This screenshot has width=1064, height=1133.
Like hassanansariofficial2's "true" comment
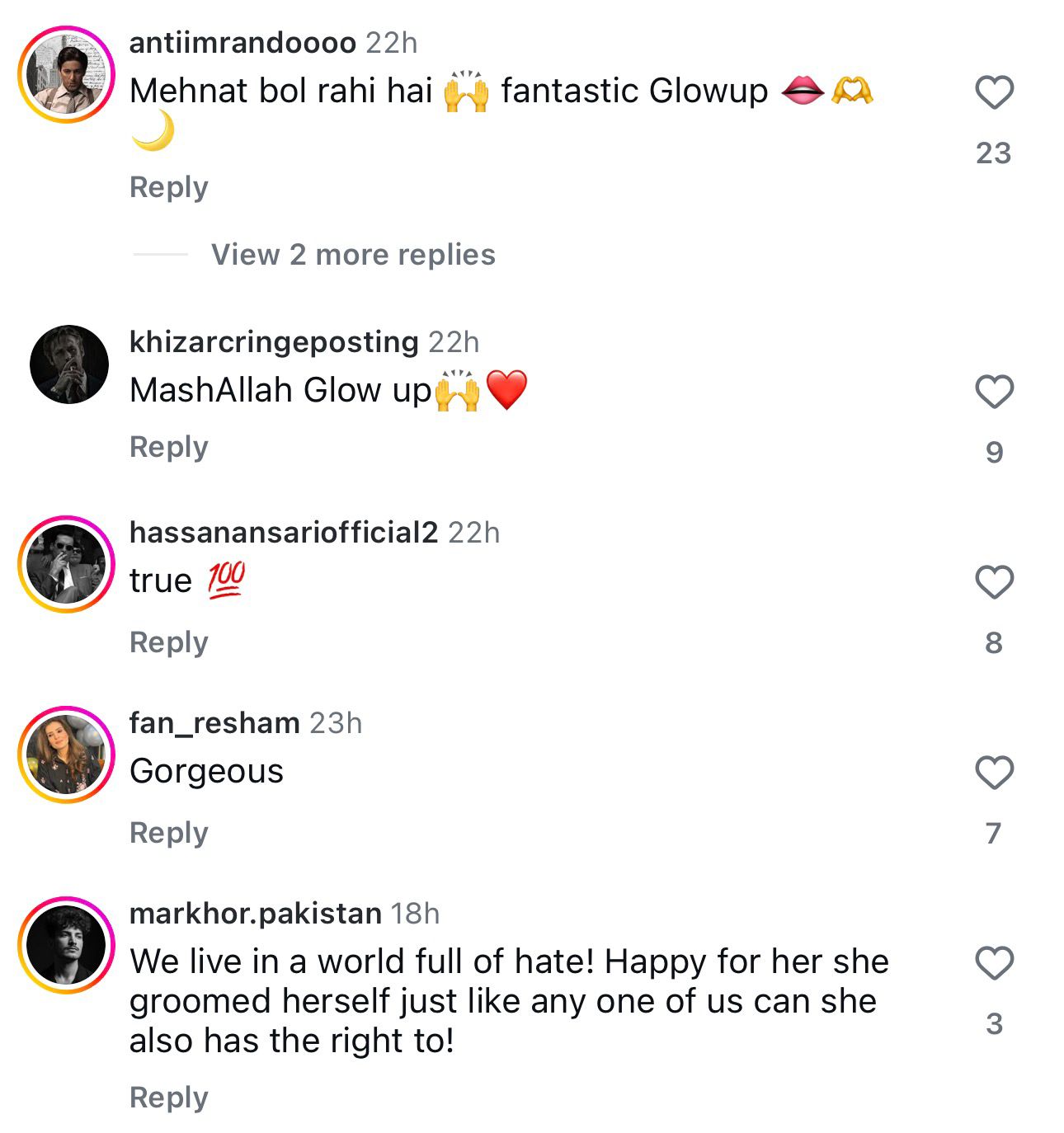(994, 583)
